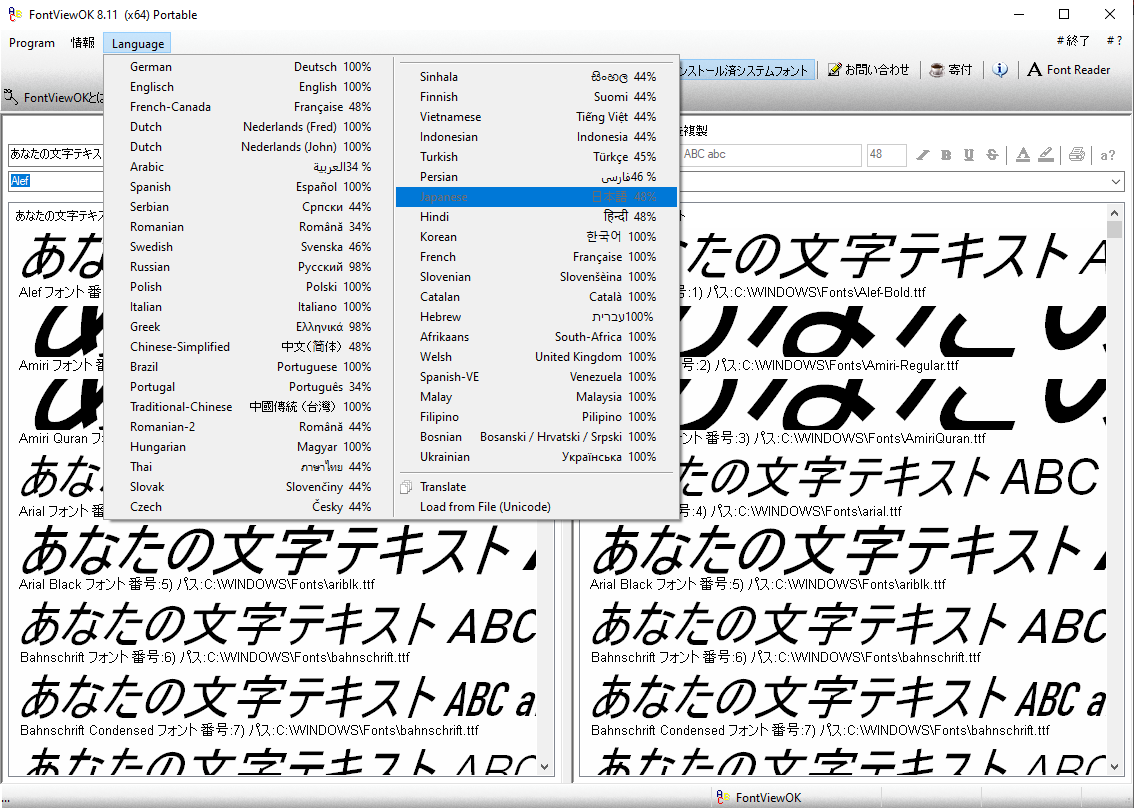Close the open Language menu header

[137, 43]
